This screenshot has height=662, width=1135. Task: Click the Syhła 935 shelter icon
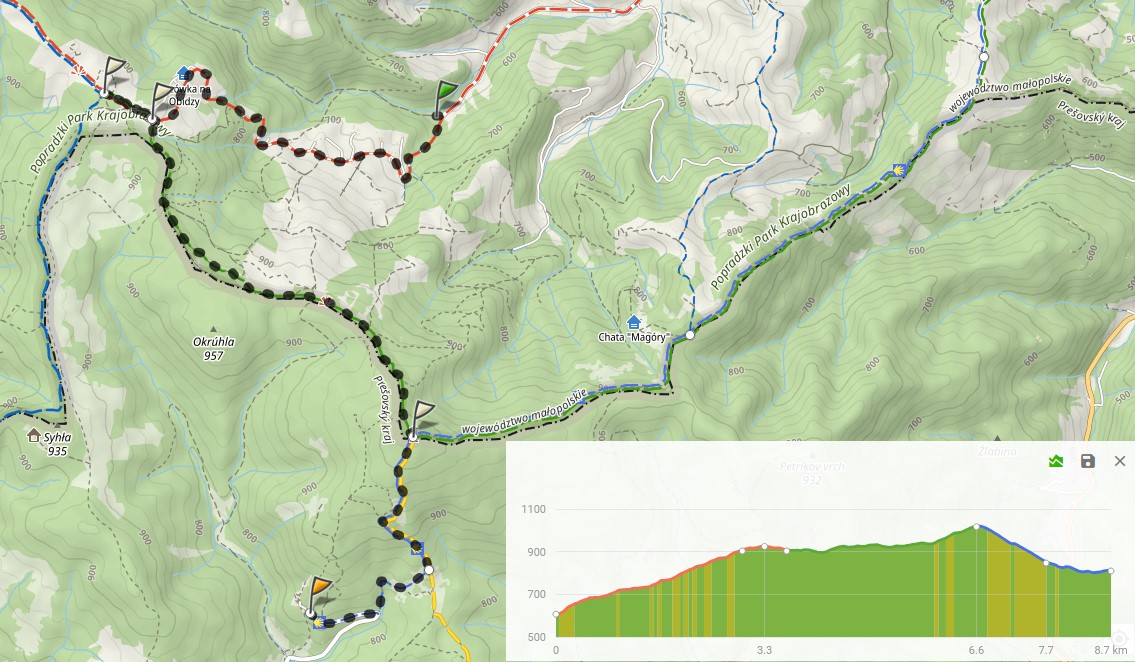tap(33, 436)
